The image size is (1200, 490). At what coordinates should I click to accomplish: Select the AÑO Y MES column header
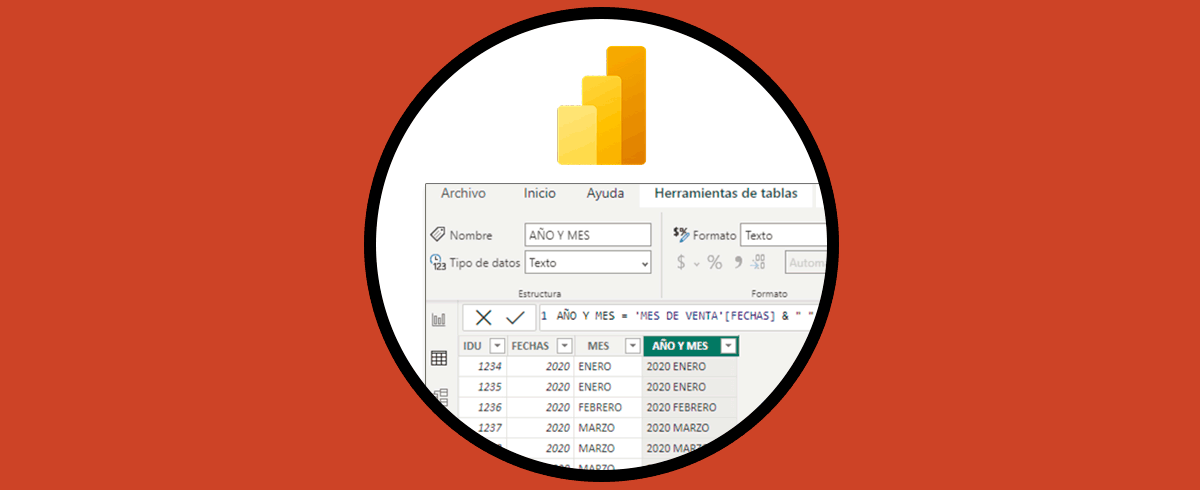click(x=691, y=346)
